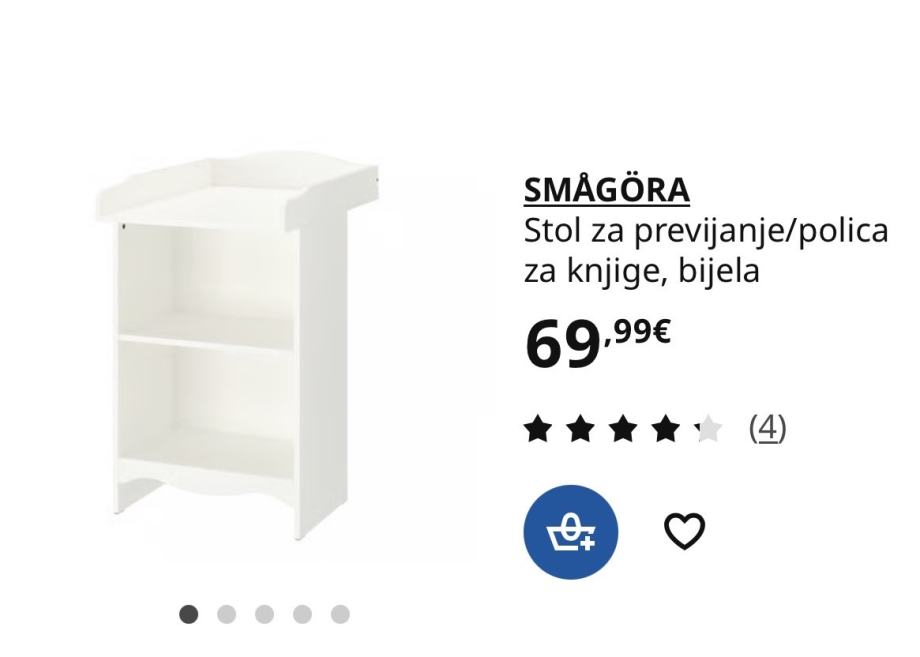This screenshot has height=657, width=920.
Task: Click the changing table top tray in photo
Action: [x=236, y=194]
